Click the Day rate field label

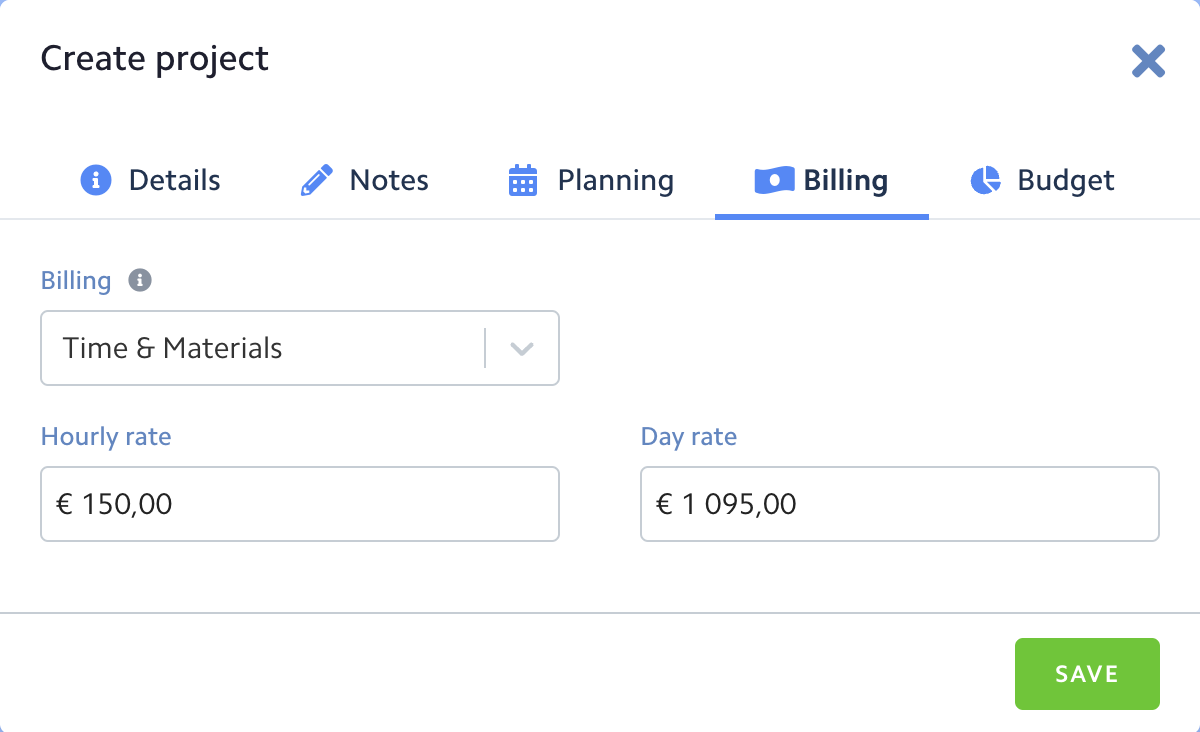coord(688,437)
